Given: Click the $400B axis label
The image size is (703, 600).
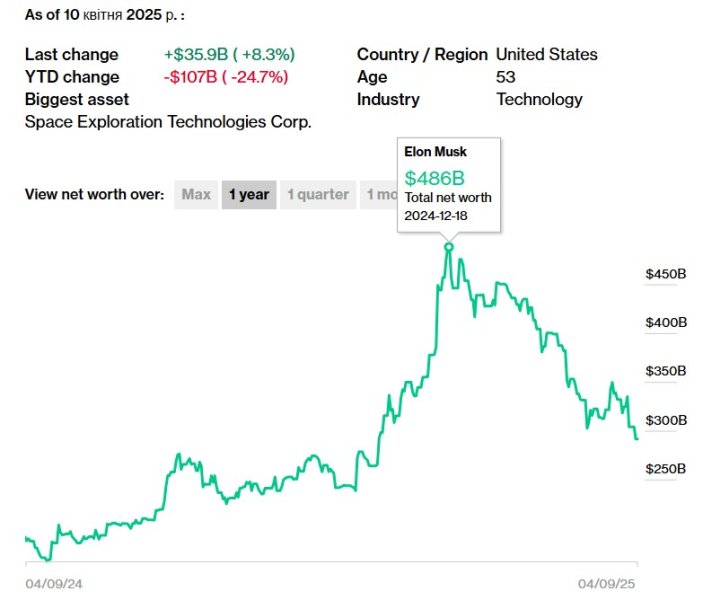Looking at the screenshot, I should tap(667, 323).
